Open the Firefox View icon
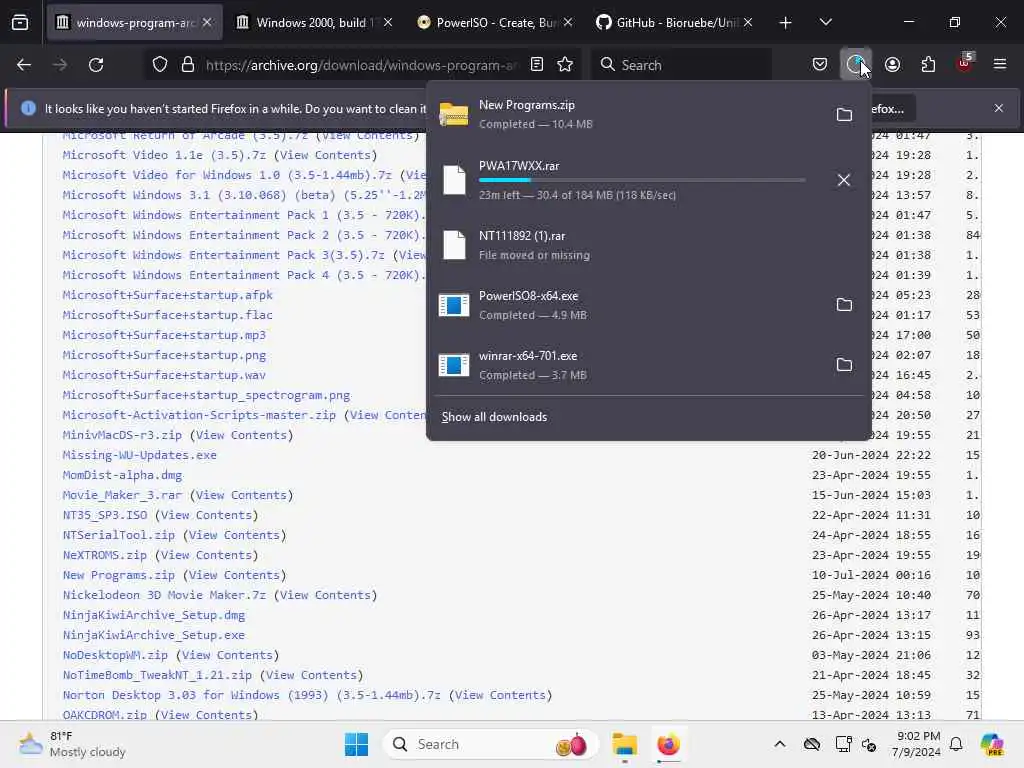1024x768 pixels. click(x=20, y=23)
